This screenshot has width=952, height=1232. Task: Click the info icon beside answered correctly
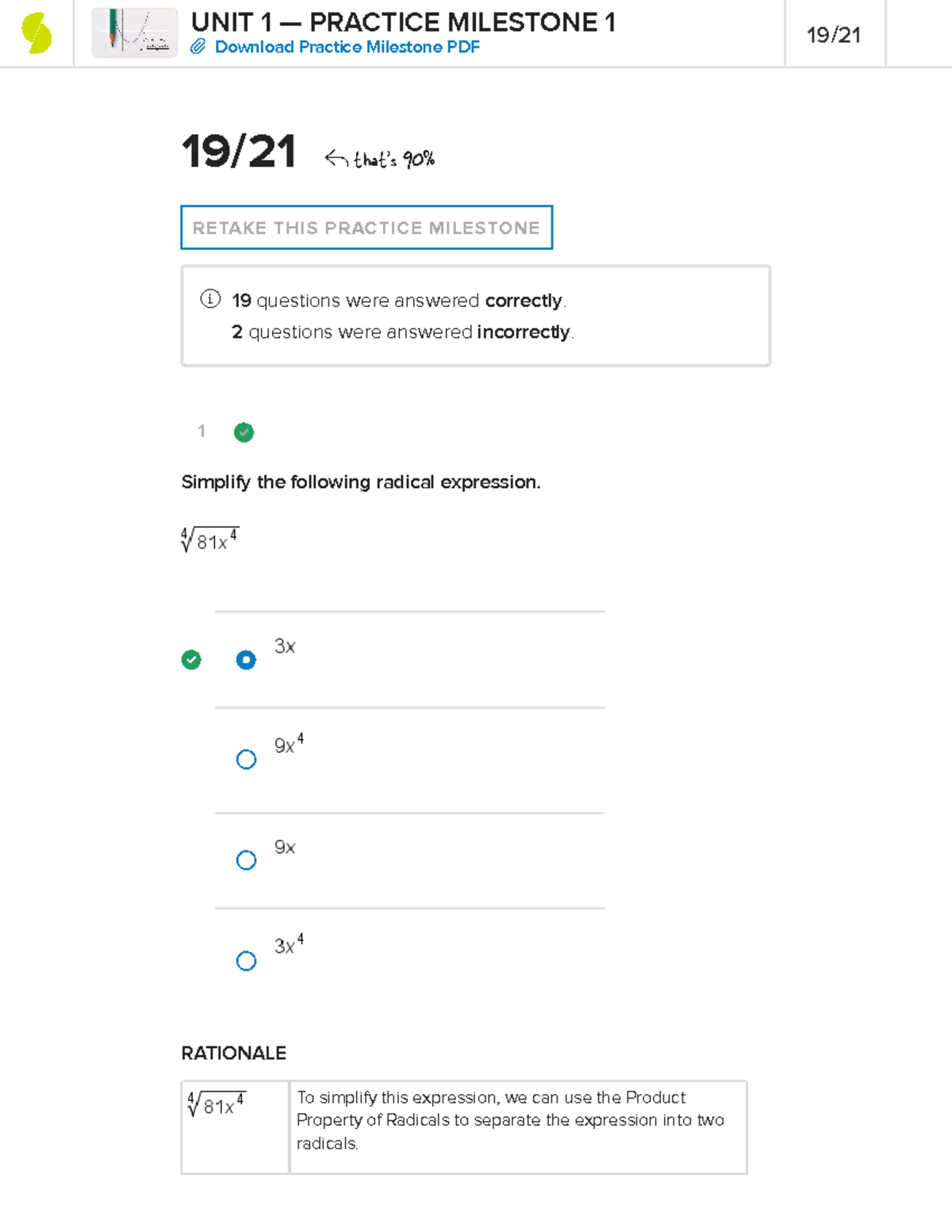[x=210, y=299]
